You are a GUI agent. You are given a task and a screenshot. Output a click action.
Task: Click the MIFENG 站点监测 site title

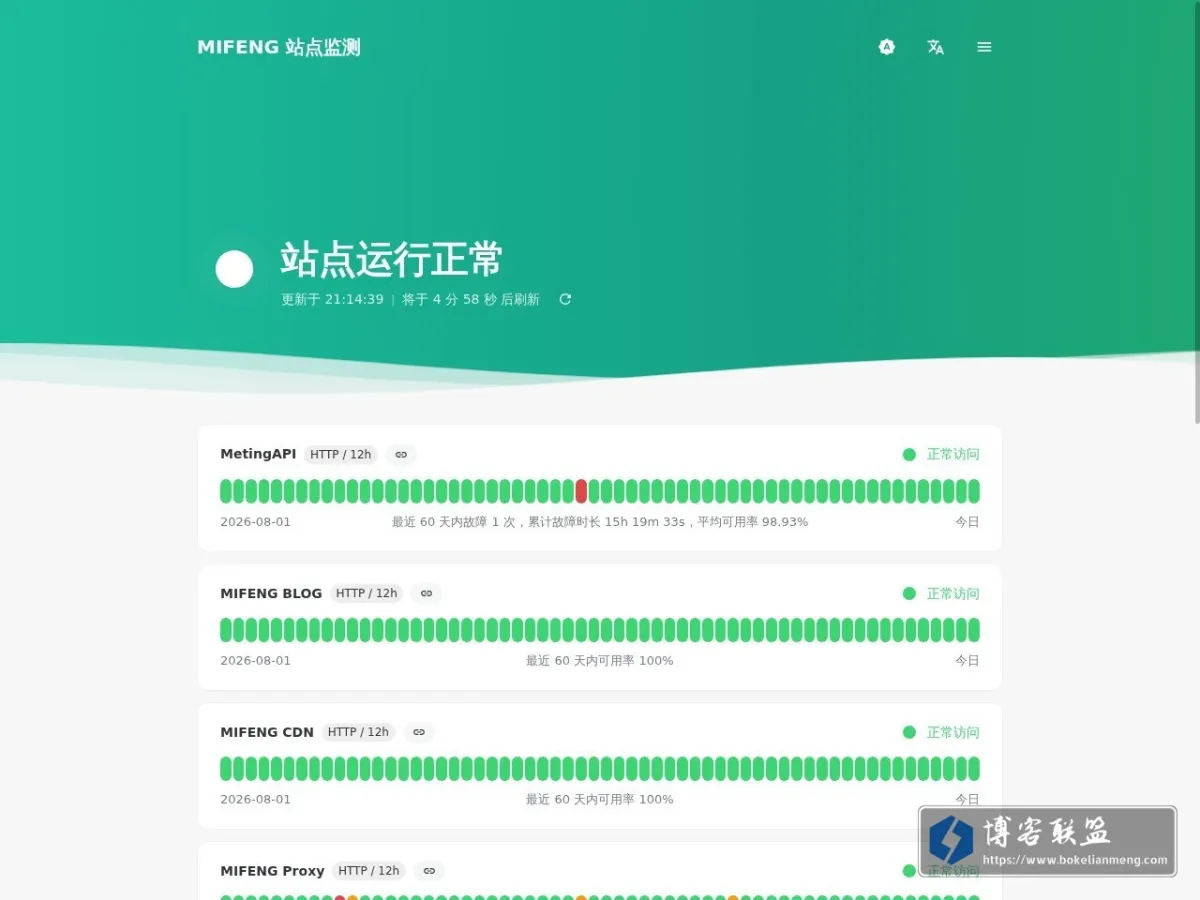[278, 47]
